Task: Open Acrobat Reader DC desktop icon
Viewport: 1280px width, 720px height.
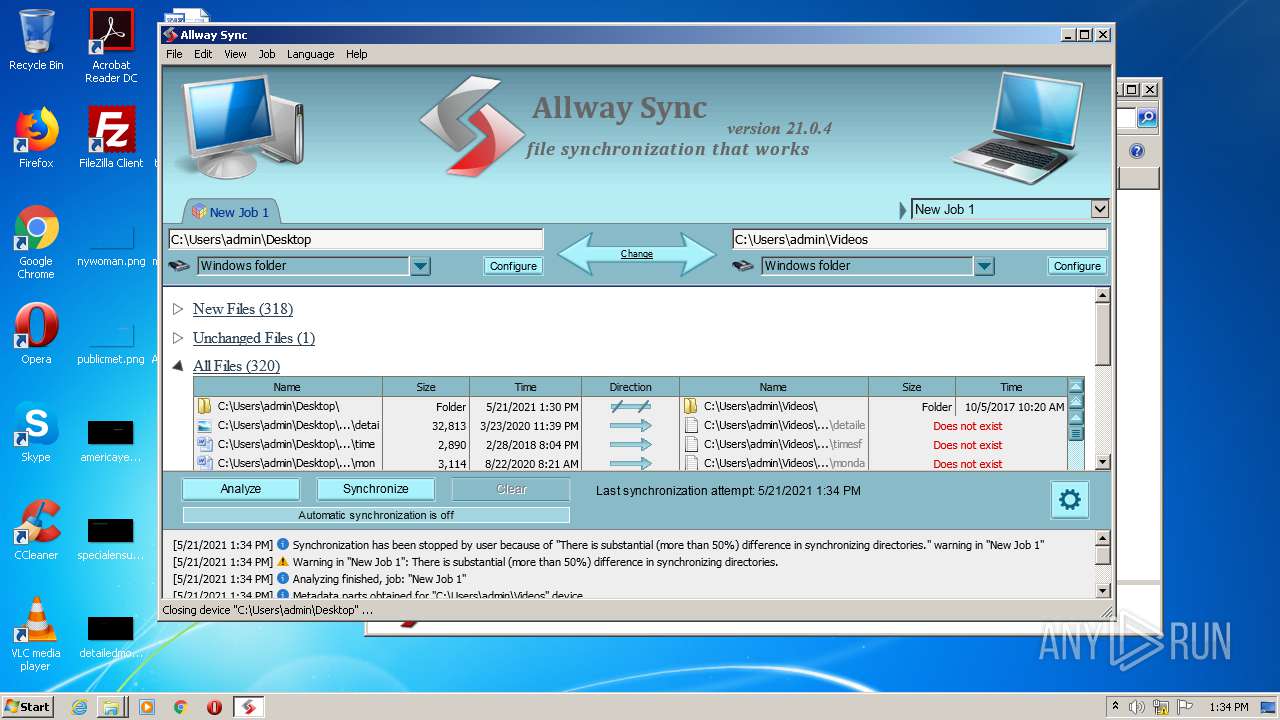Action: [111, 46]
